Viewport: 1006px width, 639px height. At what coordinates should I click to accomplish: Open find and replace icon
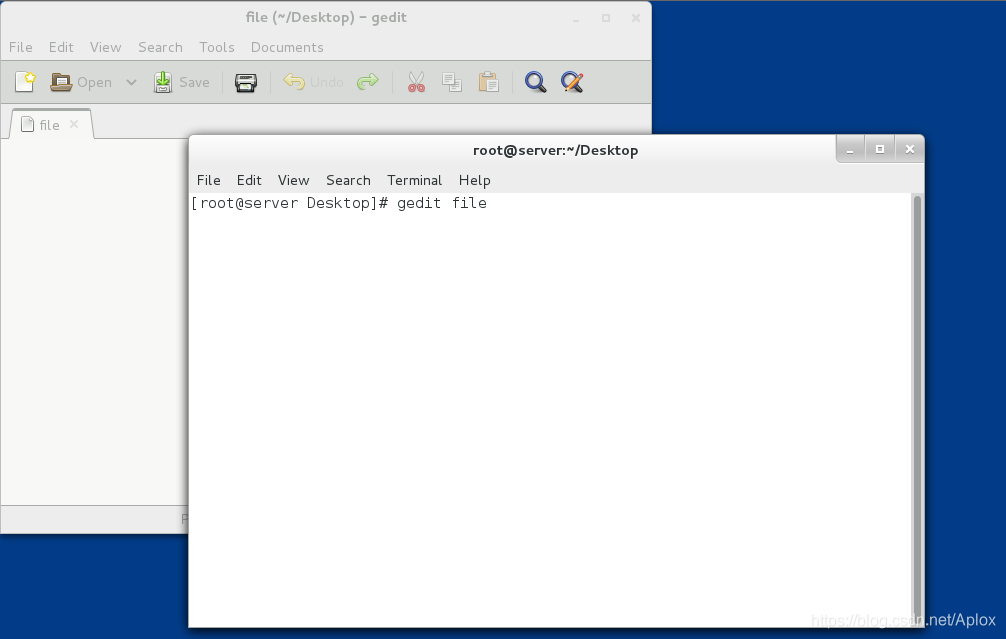pyautogui.click(x=572, y=82)
